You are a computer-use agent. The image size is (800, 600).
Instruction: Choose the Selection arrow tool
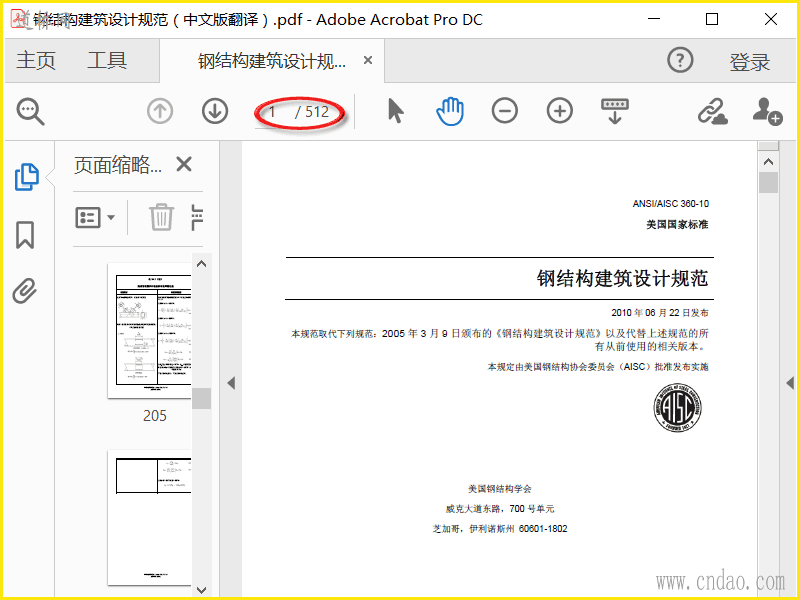click(x=395, y=111)
